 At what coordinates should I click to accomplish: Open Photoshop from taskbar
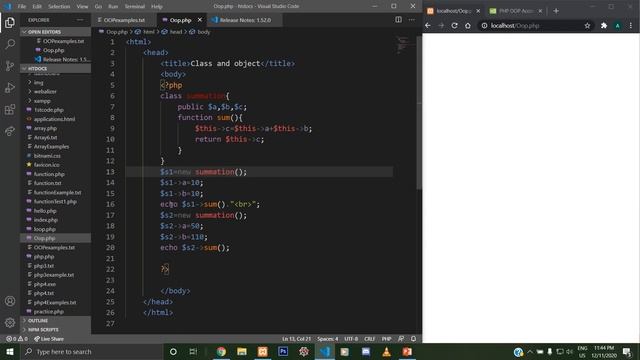click(x=283, y=351)
